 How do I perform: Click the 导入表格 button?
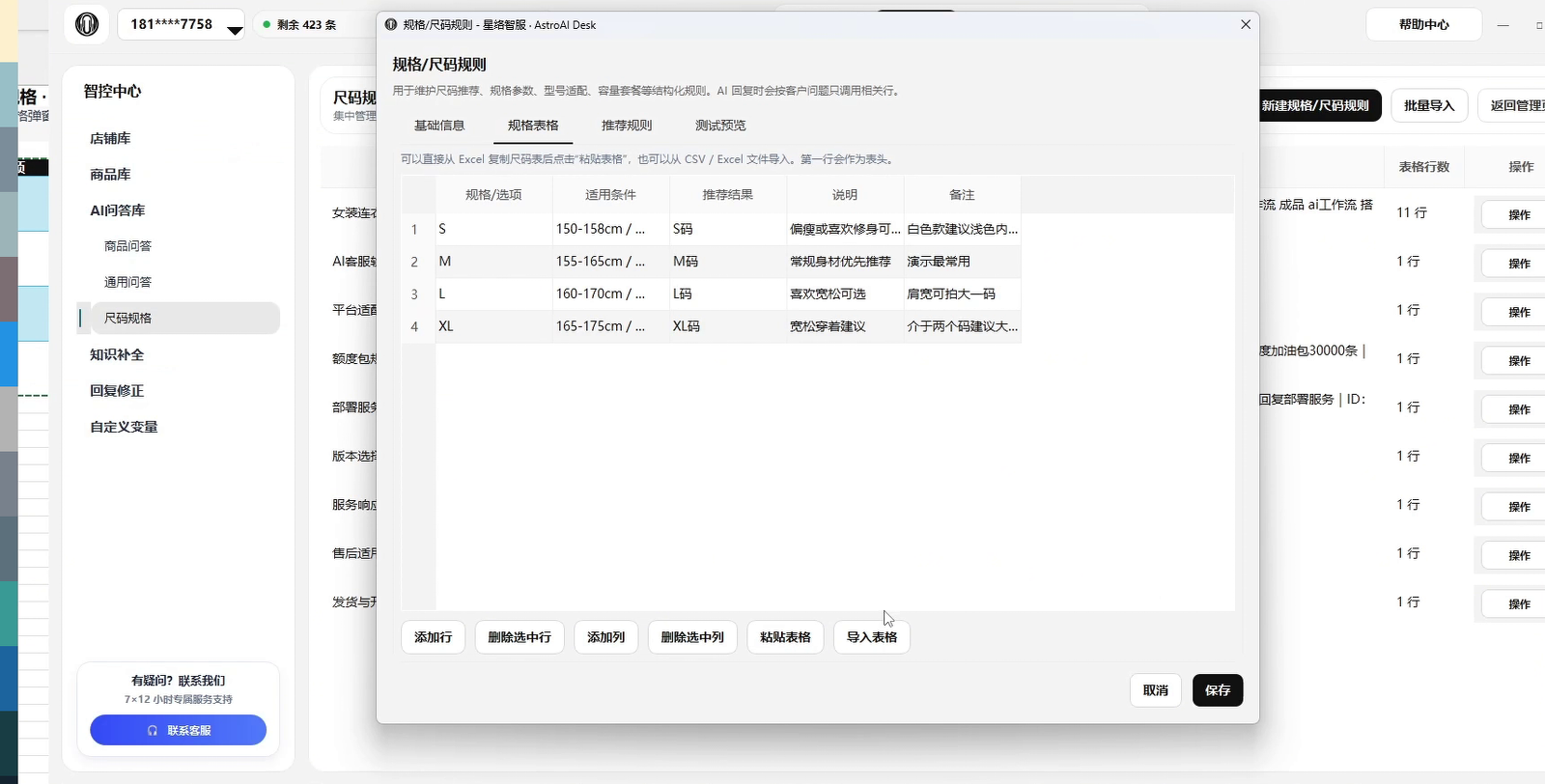coord(872,637)
